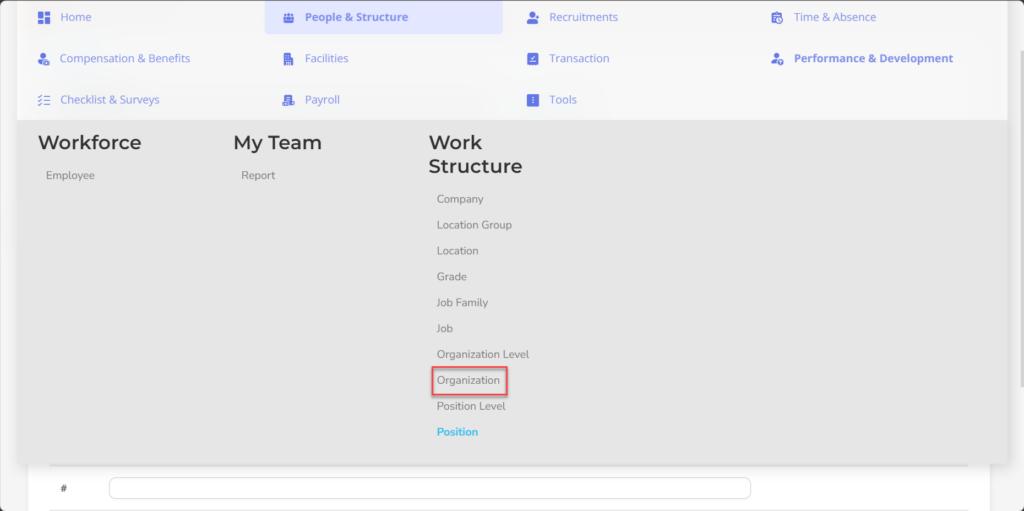Click the Facilities building icon
The image size is (1024, 511).
tap(289, 59)
